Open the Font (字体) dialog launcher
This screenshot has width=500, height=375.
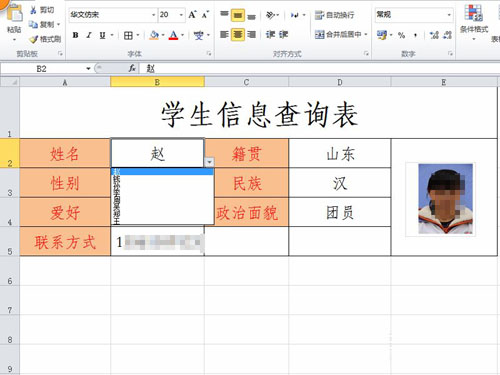(209, 53)
